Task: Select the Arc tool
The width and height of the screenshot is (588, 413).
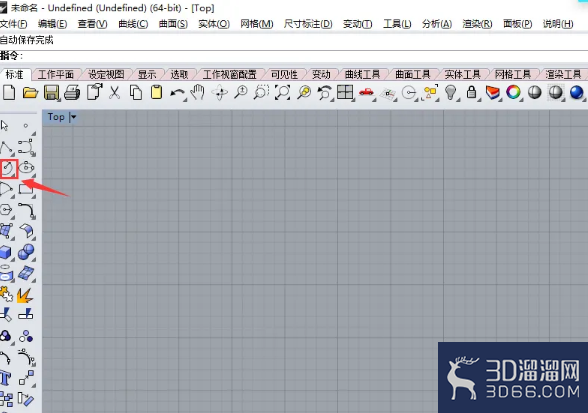Action: tap(6, 189)
